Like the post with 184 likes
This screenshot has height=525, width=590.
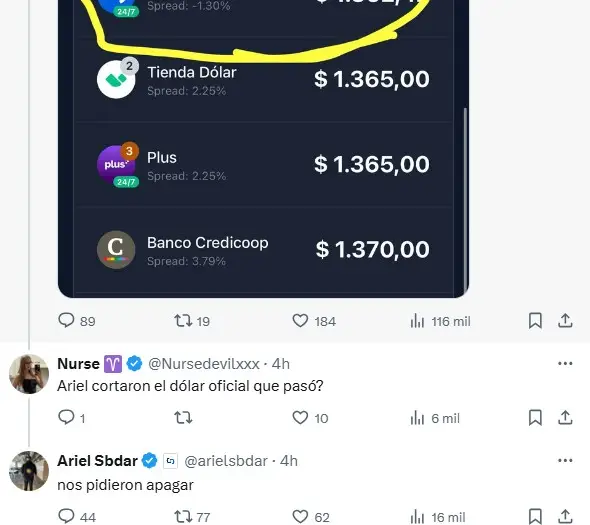(x=314, y=321)
